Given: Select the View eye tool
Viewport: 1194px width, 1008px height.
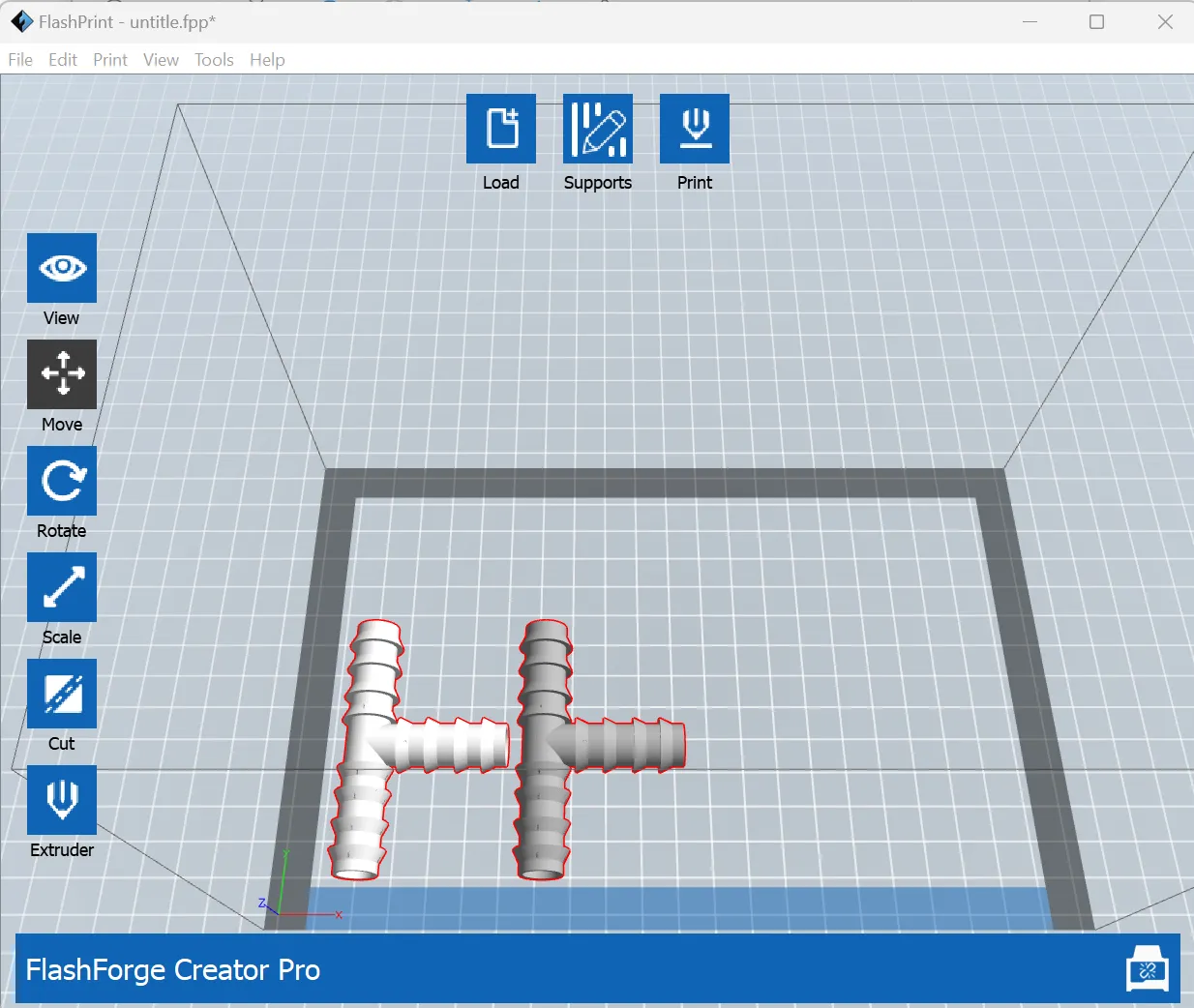Looking at the screenshot, I should (x=62, y=268).
